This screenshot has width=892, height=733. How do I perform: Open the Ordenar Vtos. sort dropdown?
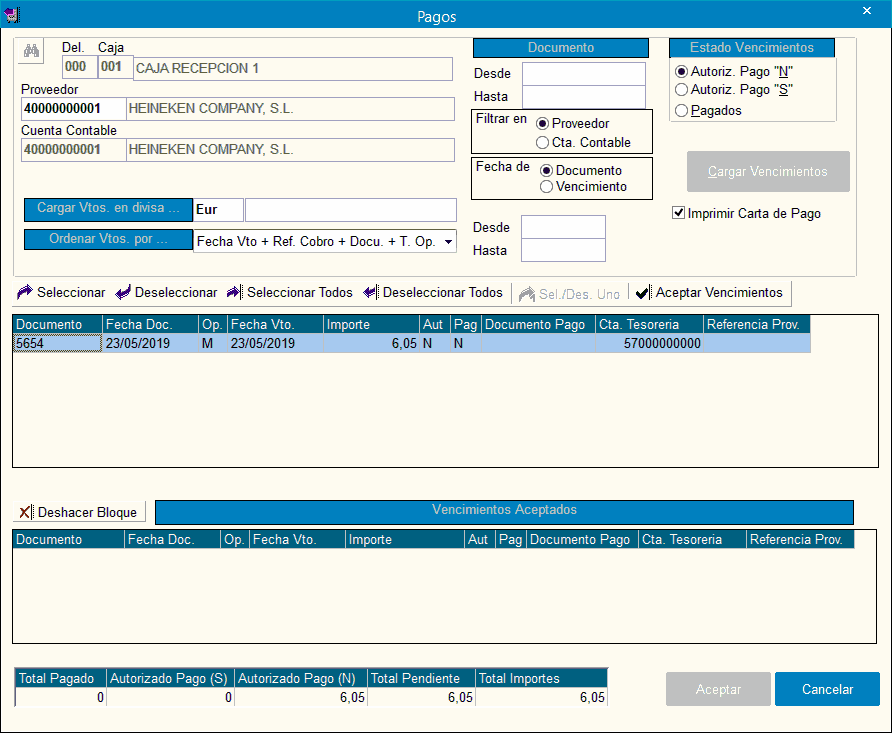coord(448,241)
